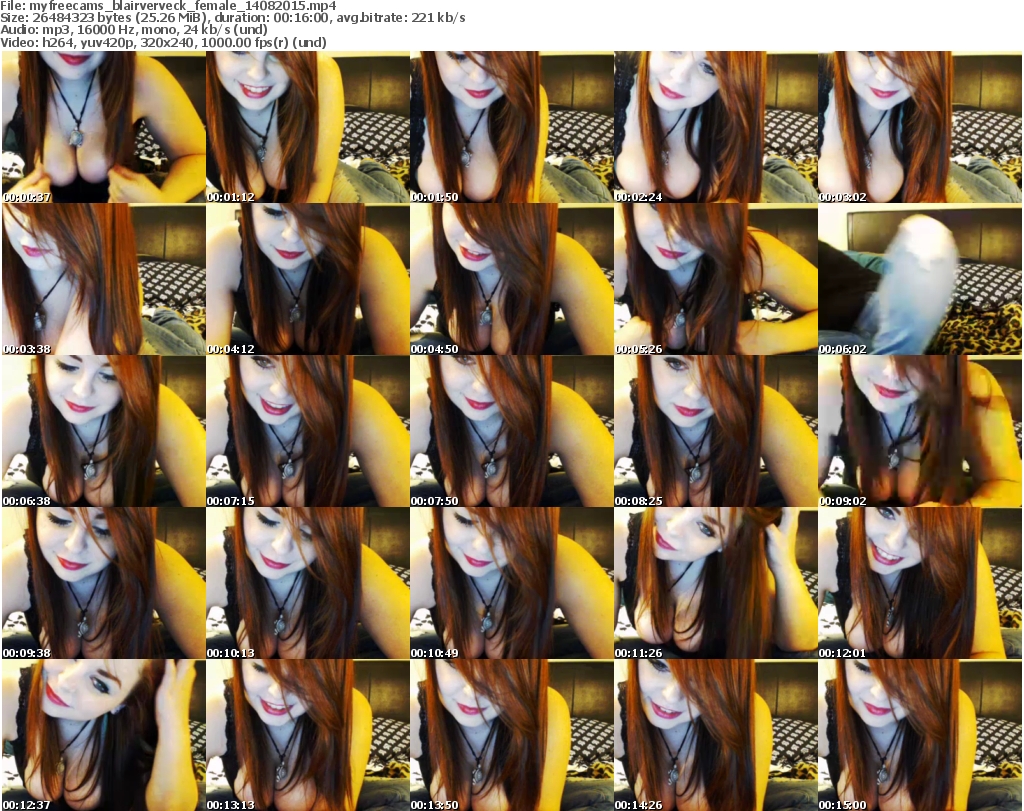Click the frame stamped 00:03:38
Image resolution: width=1024 pixels, height=811 pixels.
click(x=104, y=279)
